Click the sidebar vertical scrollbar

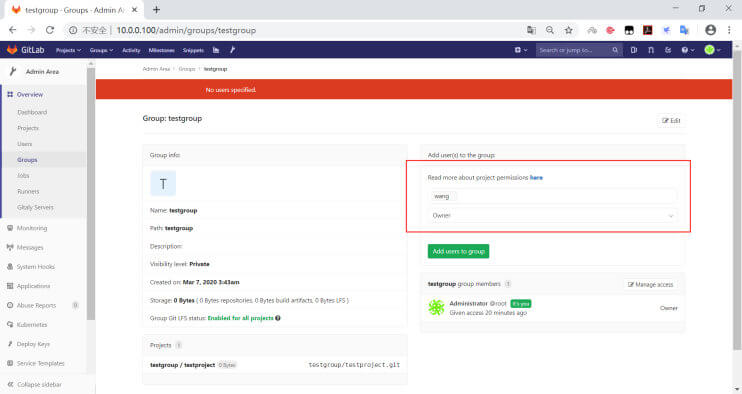point(91,194)
